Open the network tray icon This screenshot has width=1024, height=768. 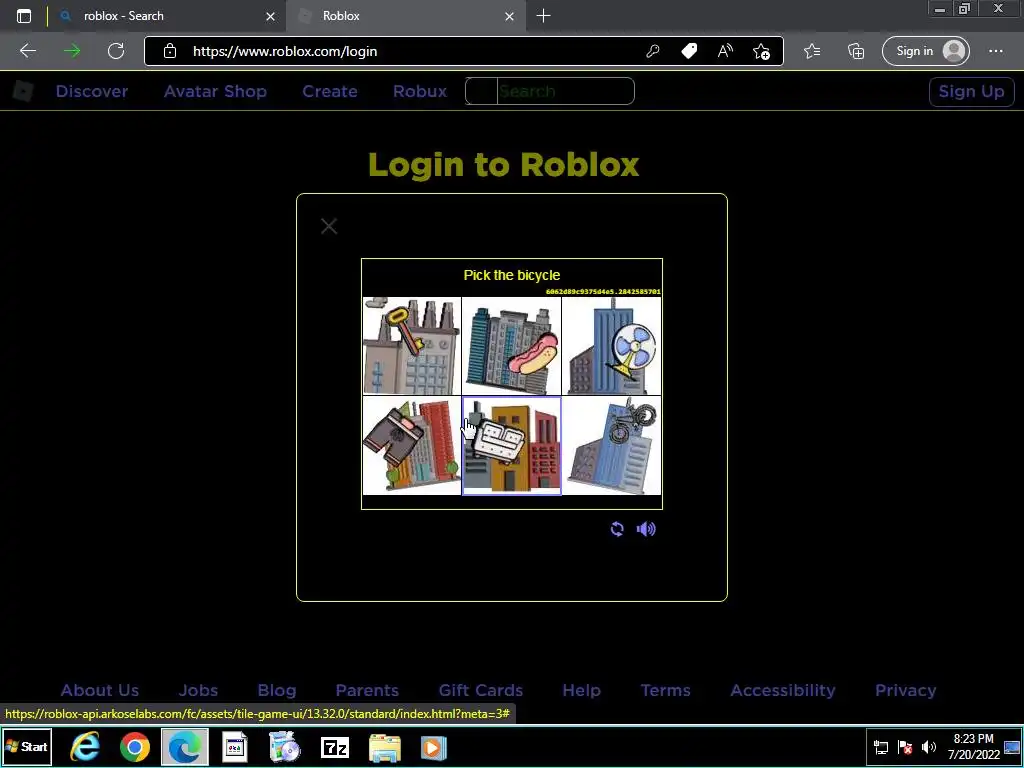tap(881, 747)
